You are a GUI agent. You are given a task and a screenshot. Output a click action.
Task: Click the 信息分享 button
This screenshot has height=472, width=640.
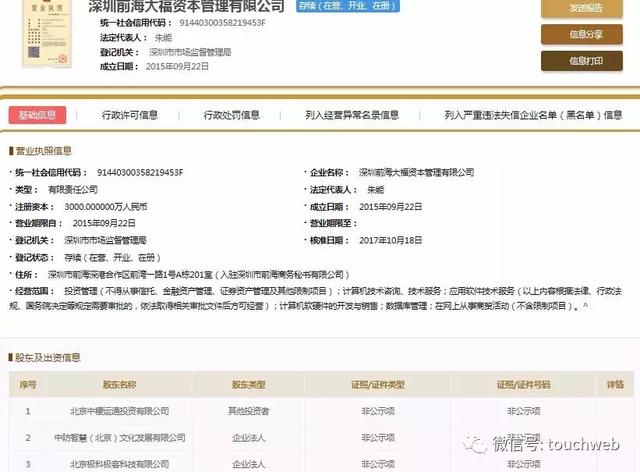pyautogui.click(x=582, y=34)
